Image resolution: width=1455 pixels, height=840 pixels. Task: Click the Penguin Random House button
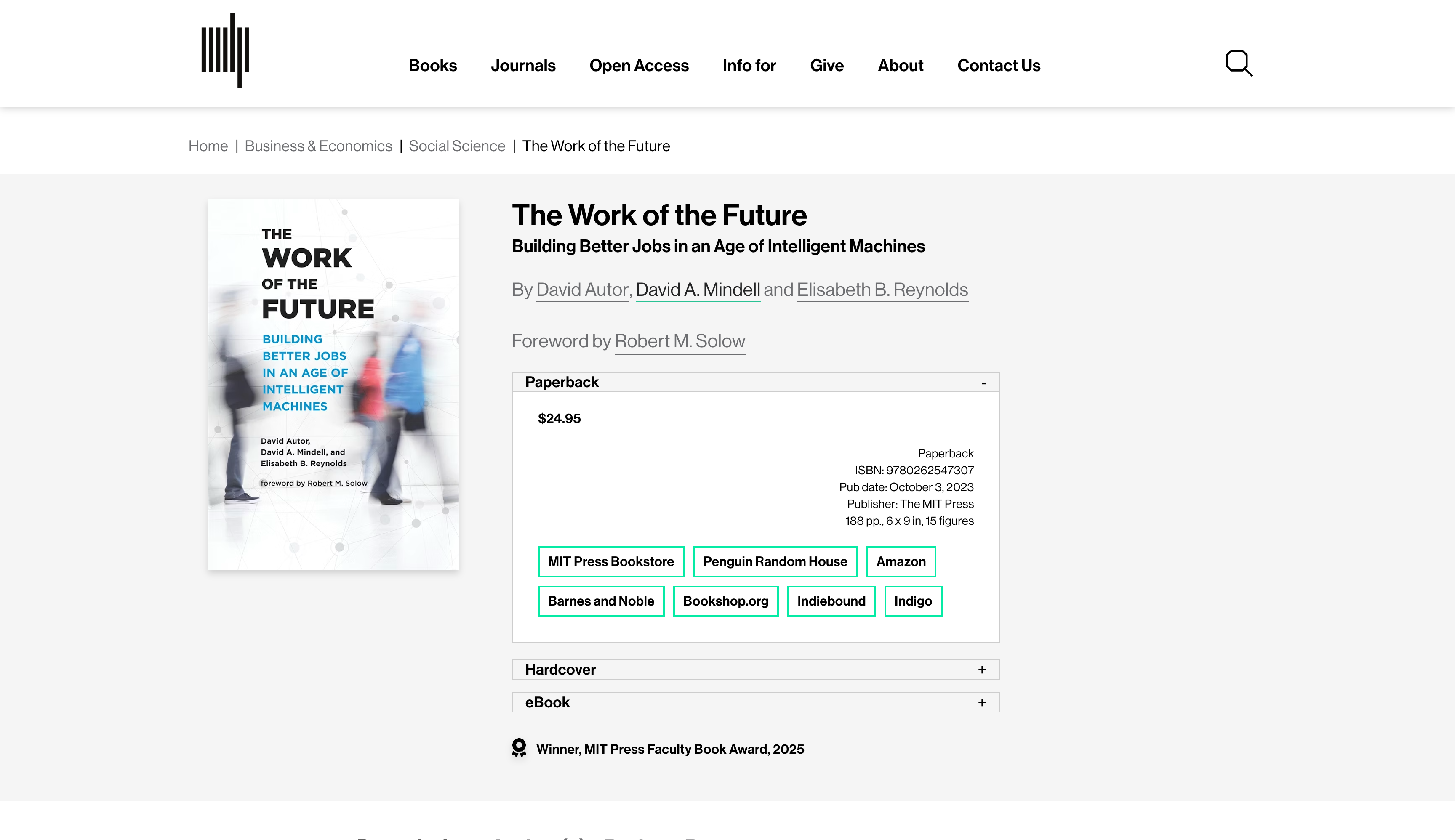(x=775, y=561)
